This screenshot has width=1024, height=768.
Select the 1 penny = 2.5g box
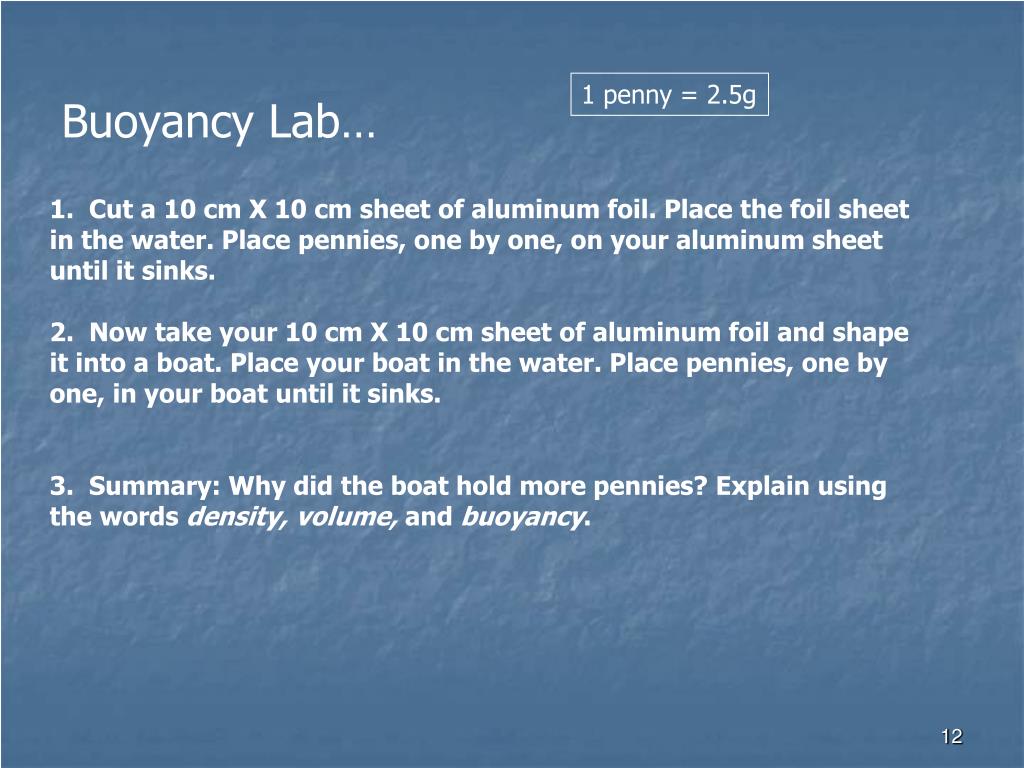pyautogui.click(x=669, y=95)
